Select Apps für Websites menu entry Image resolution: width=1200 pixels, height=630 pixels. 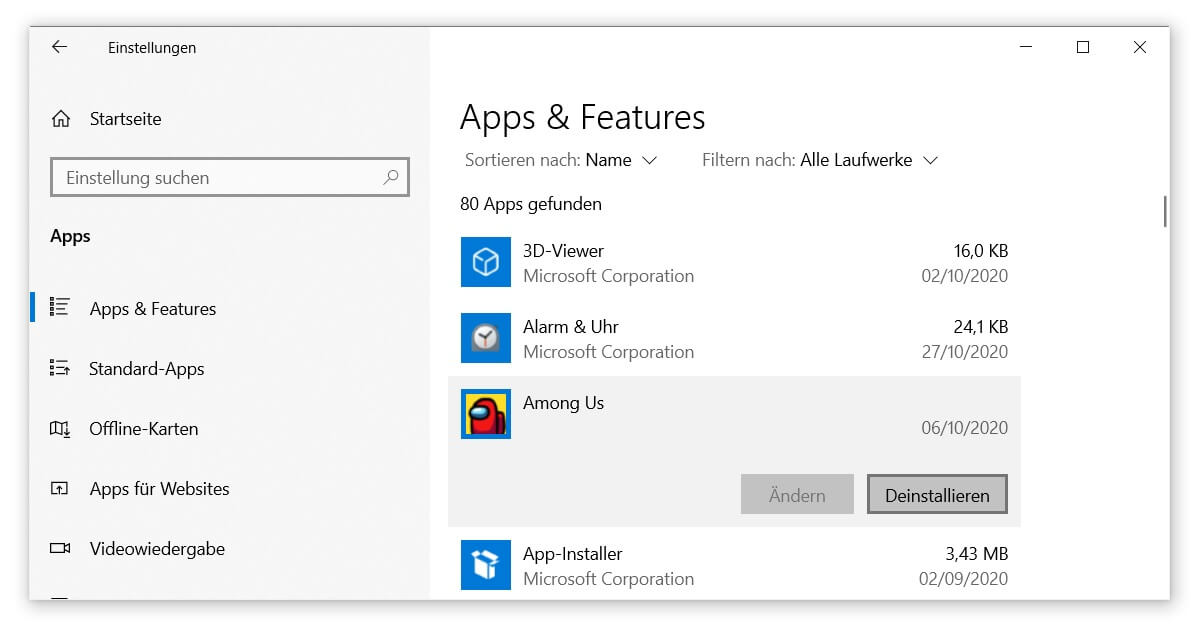pyautogui.click(x=159, y=489)
